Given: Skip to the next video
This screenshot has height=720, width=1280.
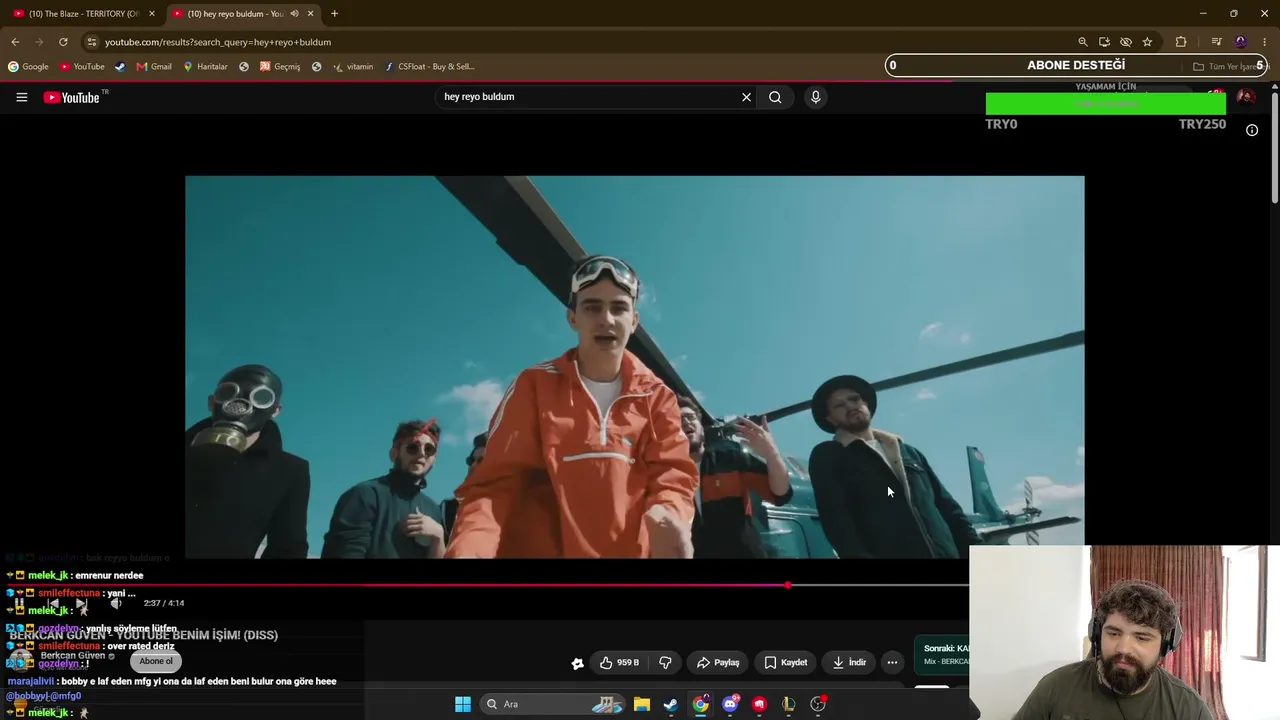Looking at the screenshot, I should [x=81, y=604].
